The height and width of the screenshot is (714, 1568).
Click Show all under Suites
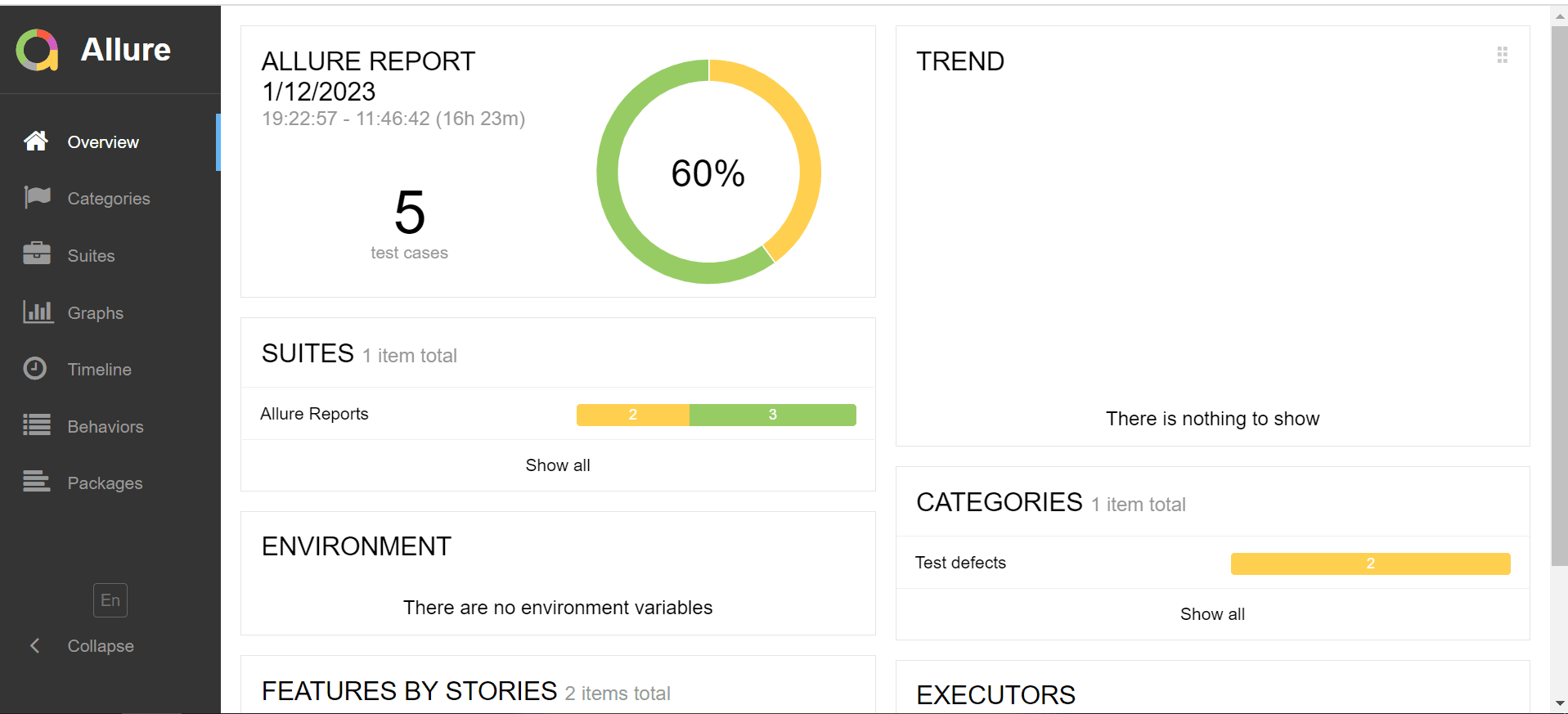pyautogui.click(x=558, y=465)
